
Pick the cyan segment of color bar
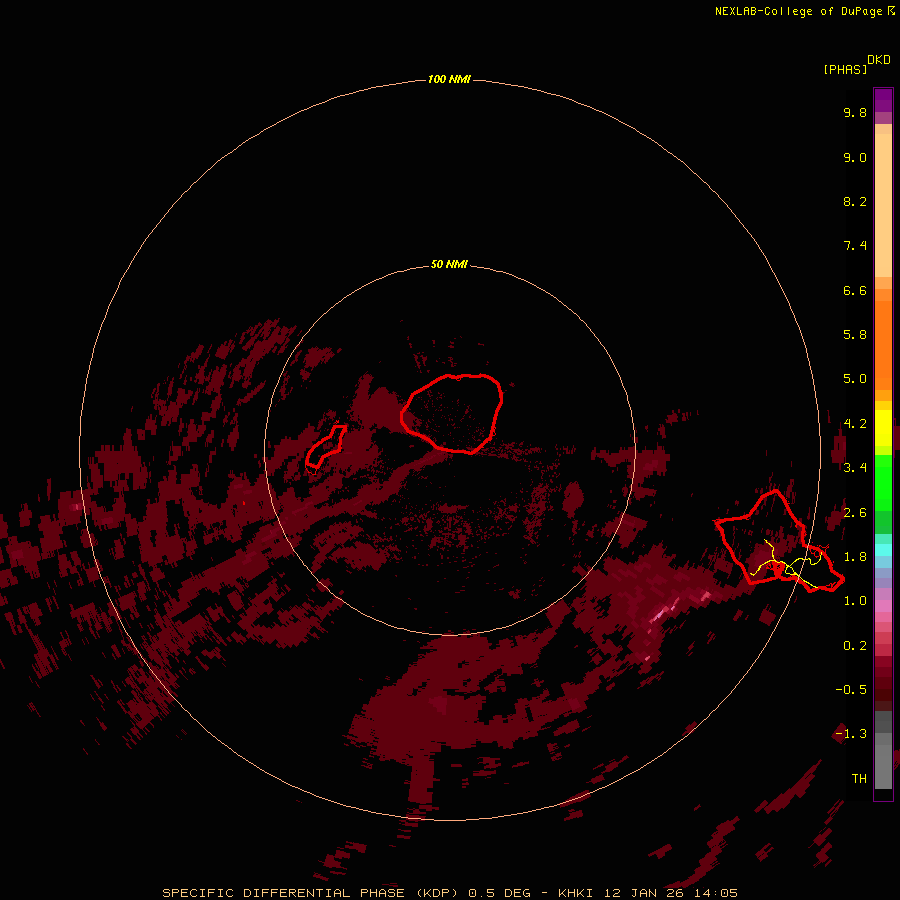tap(883, 550)
